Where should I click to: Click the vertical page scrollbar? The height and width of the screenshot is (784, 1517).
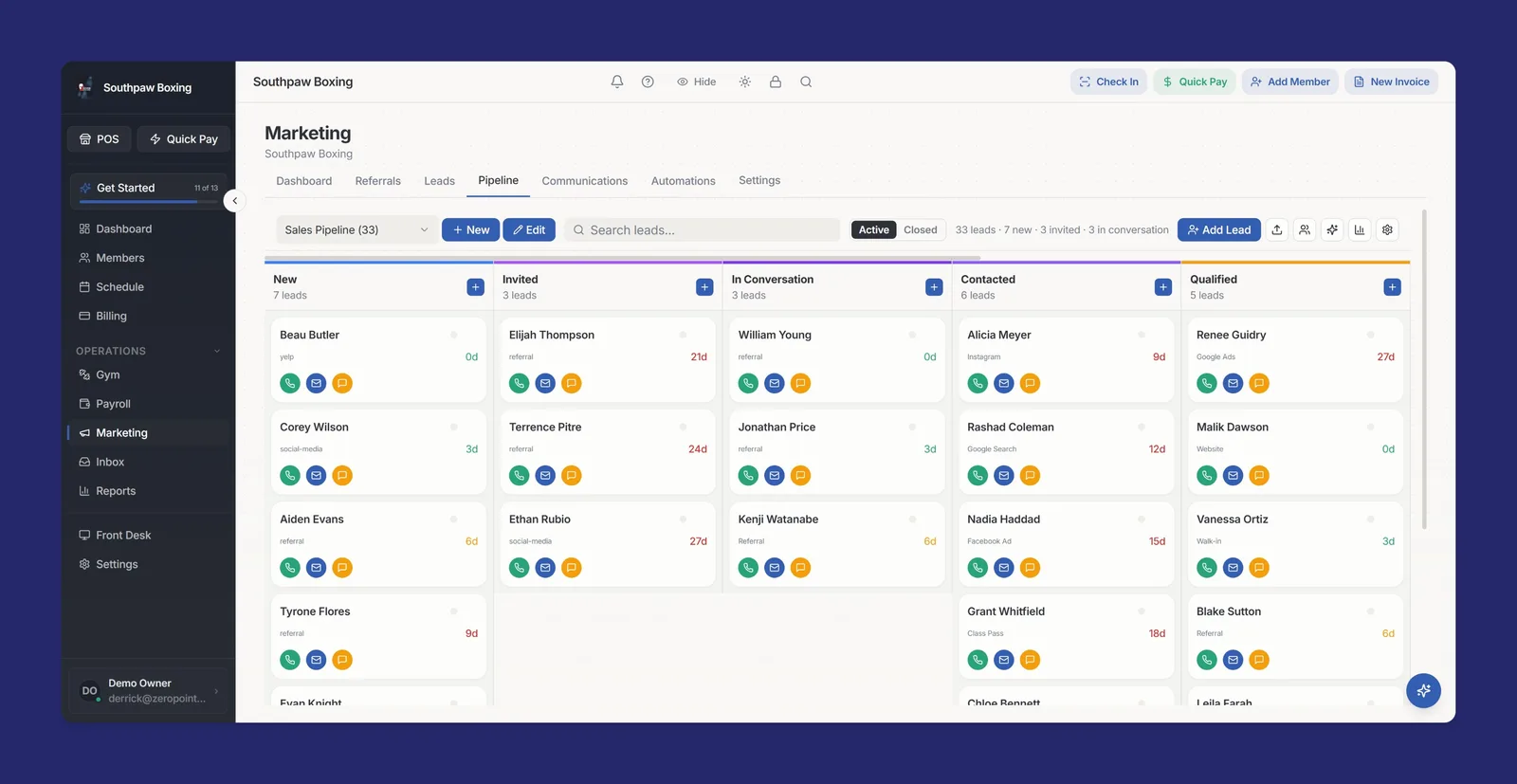pos(1424,370)
